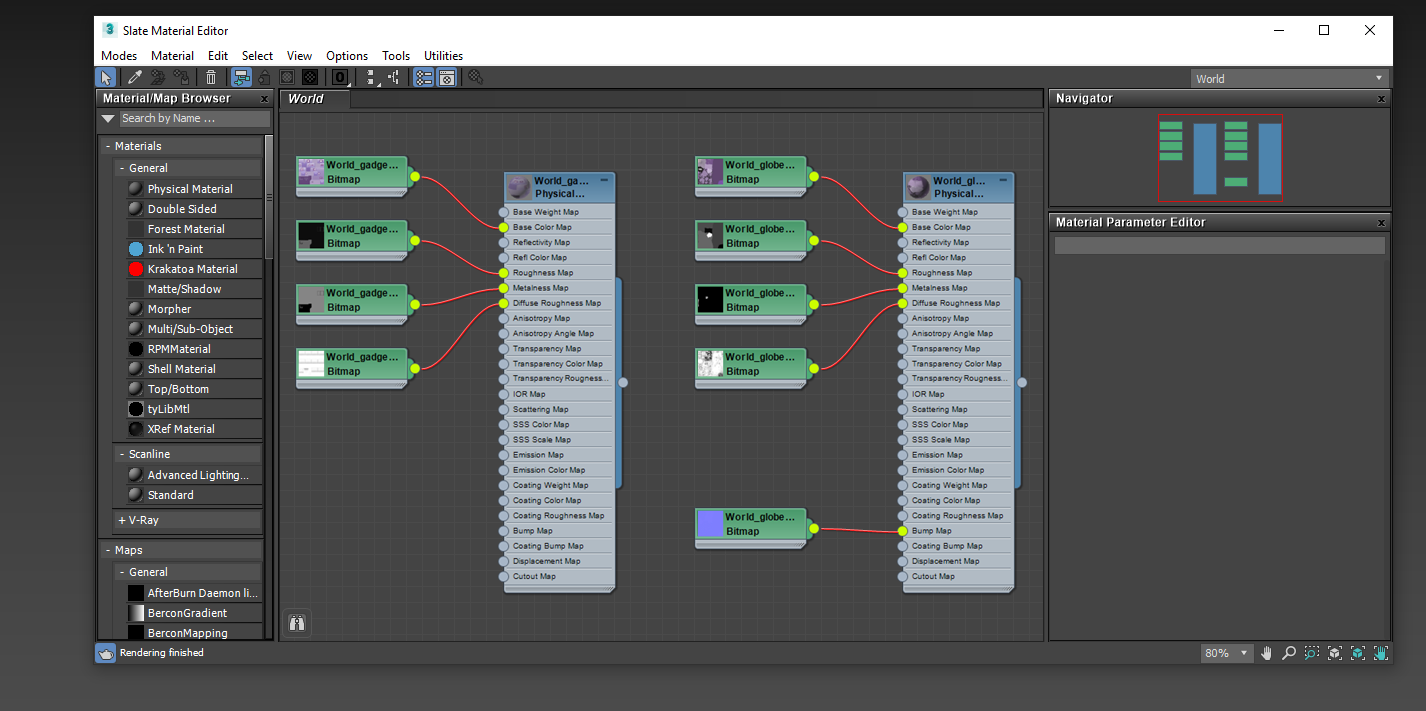Screen dimensions: 1426x711
Task: Toggle Move Children toolbar button
Action: pyautogui.click(x=241, y=77)
